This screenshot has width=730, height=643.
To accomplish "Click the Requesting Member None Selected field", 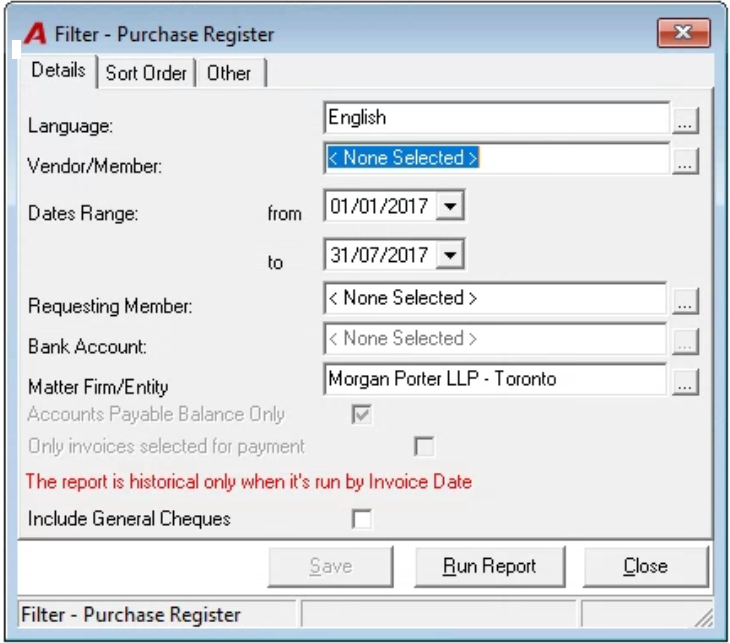I will coord(494,298).
